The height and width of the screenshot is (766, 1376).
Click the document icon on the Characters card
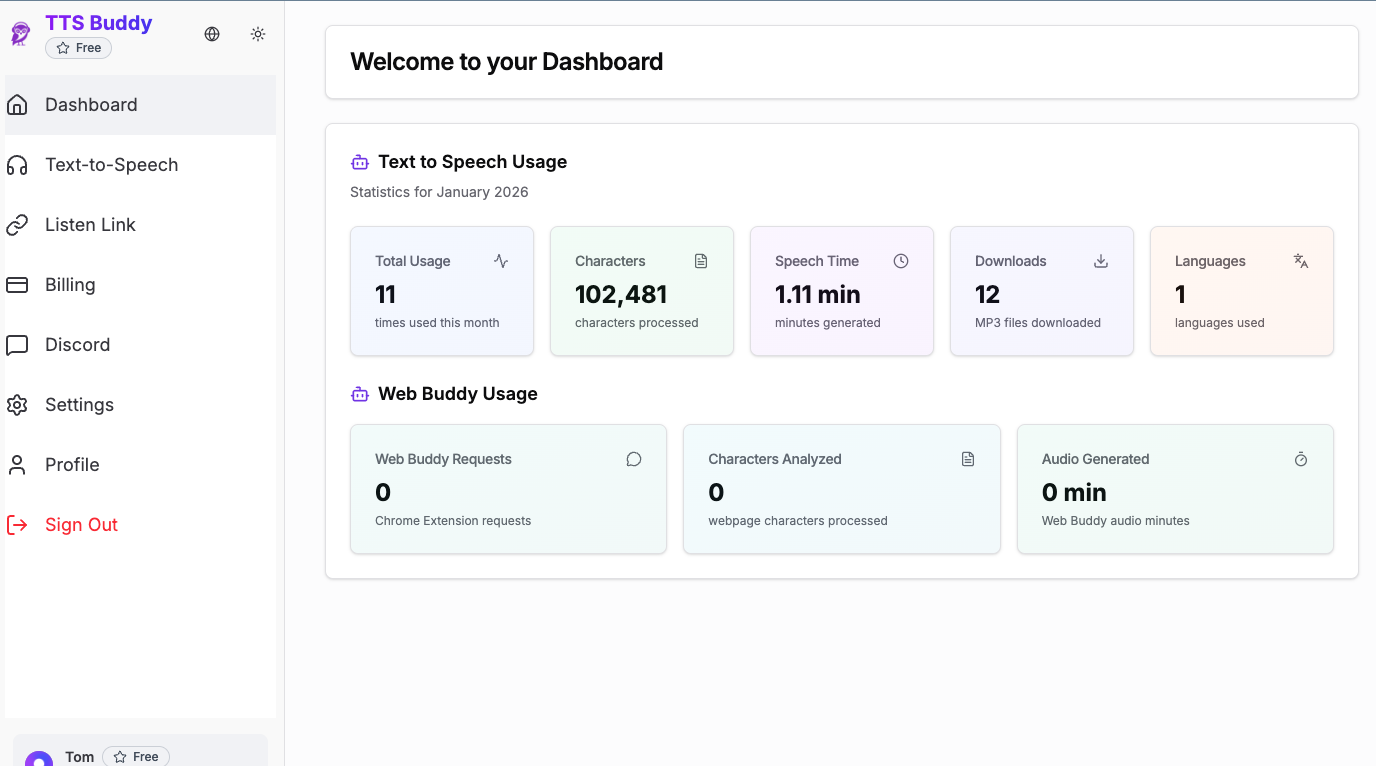tap(700, 260)
